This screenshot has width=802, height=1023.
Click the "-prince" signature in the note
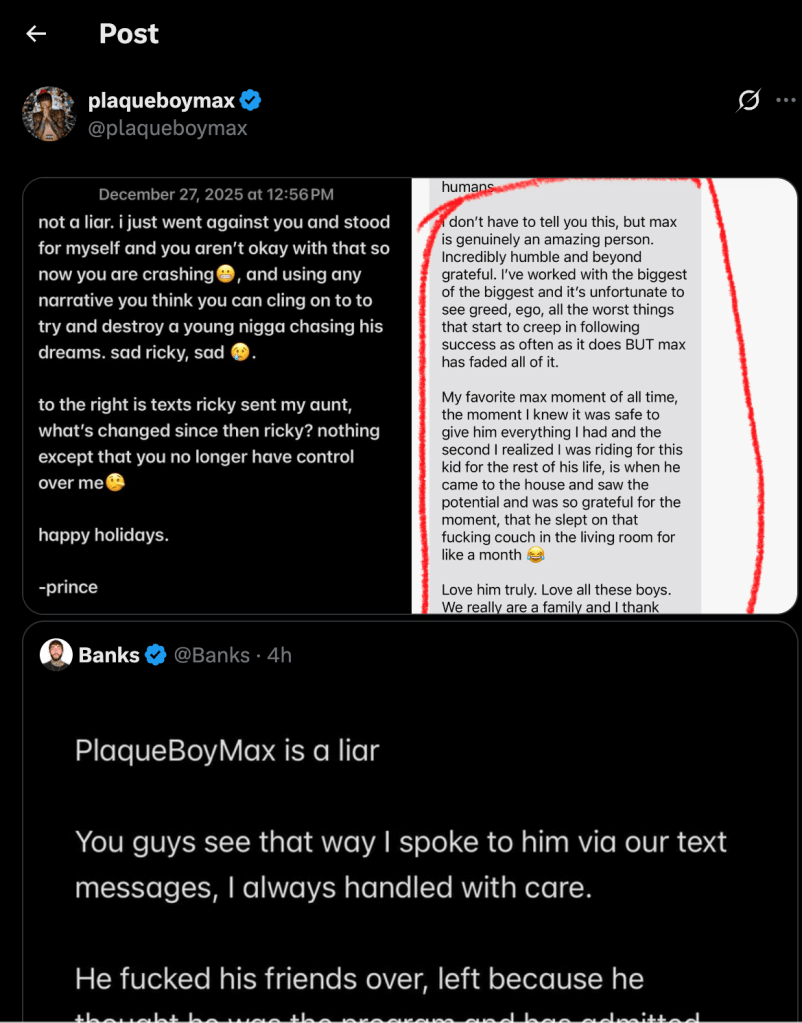tap(68, 587)
